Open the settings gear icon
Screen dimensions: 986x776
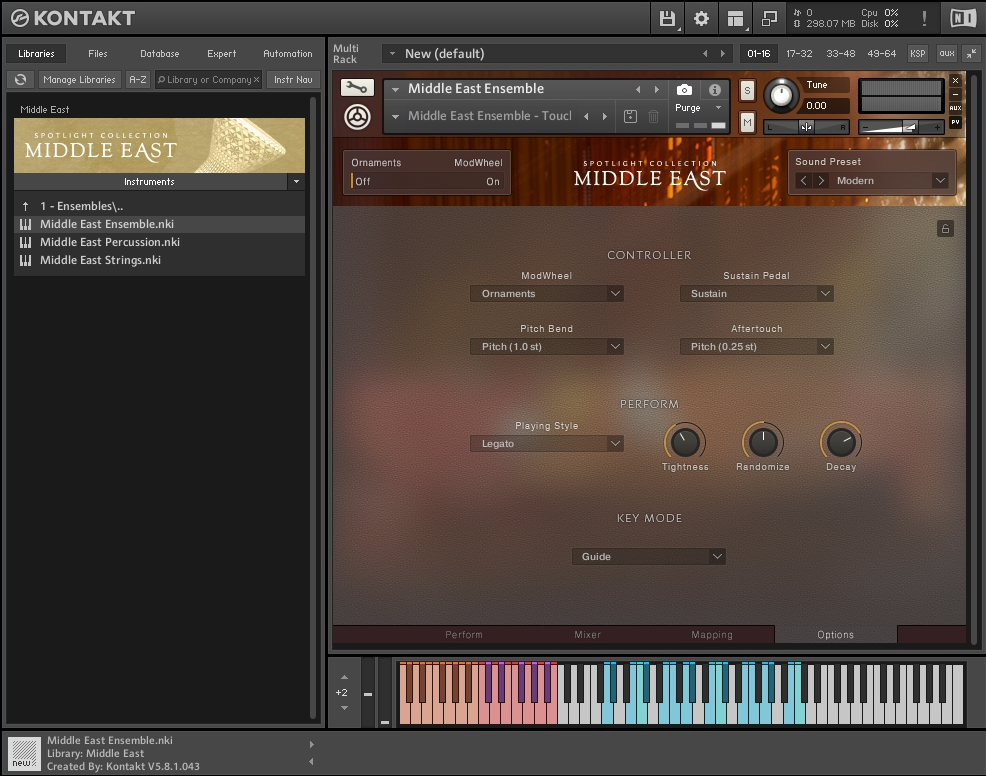[x=701, y=18]
